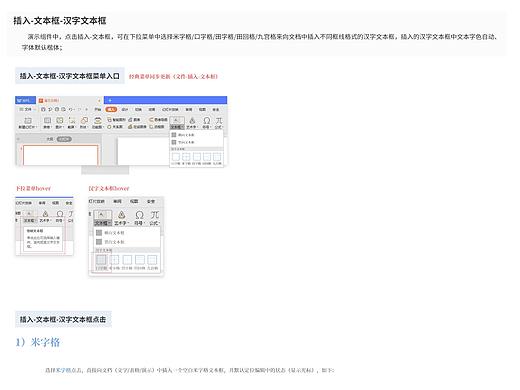This screenshot has height=390, width=520.
Task: Click the blue 米字格 link in bottom paragraph
Action: click(63, 370)
